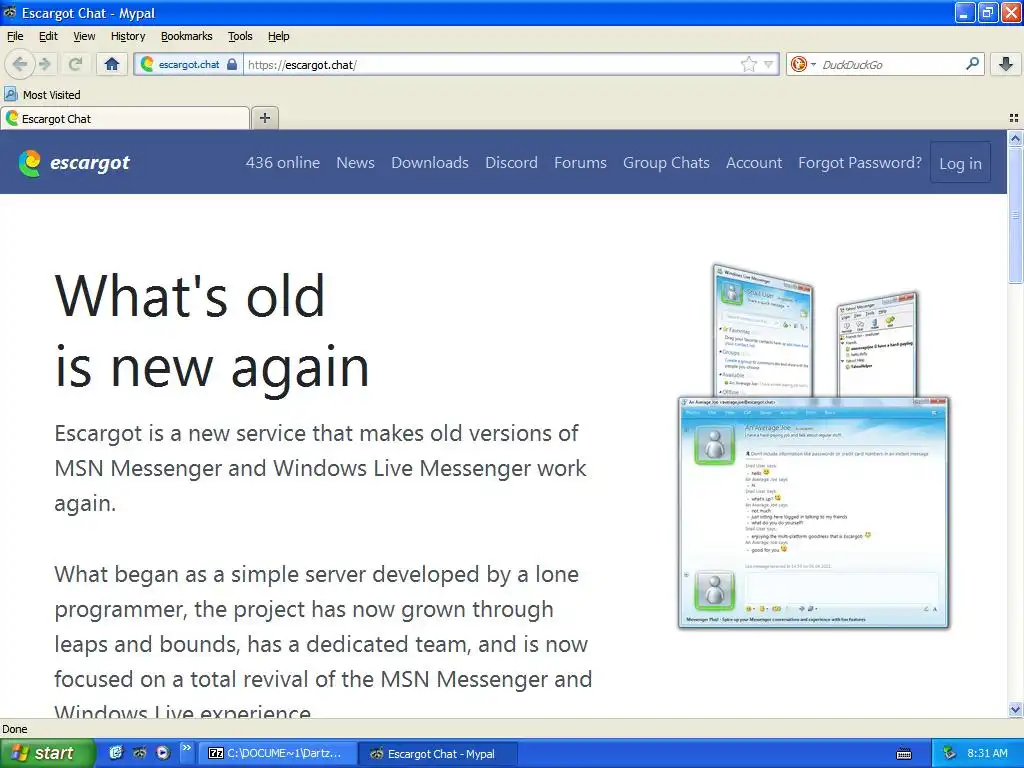Open the Forums link

(x=581, y=163)
